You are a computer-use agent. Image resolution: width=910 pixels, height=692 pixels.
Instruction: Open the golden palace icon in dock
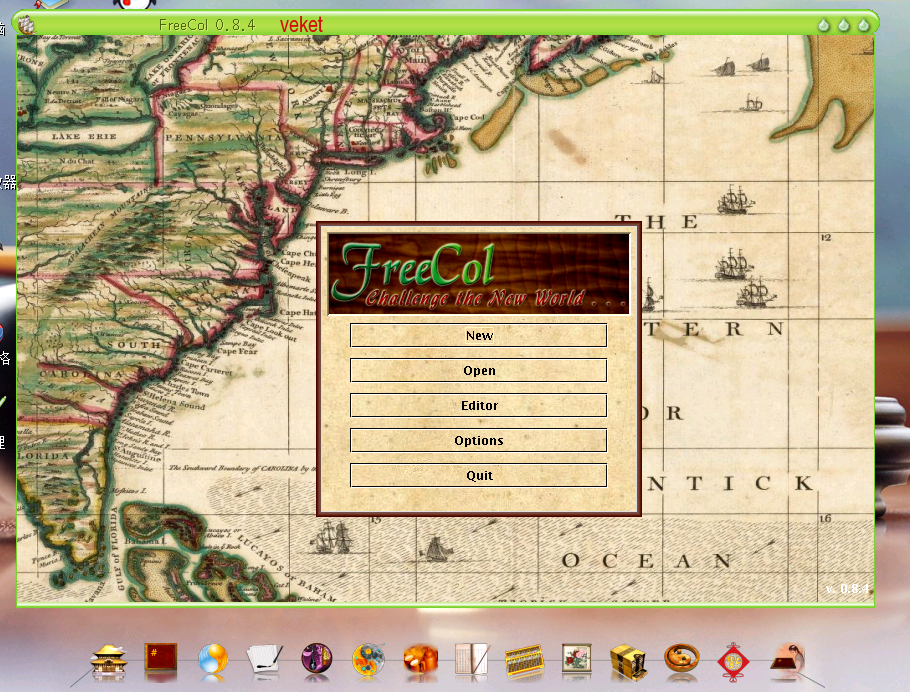[x=109, y=661]
